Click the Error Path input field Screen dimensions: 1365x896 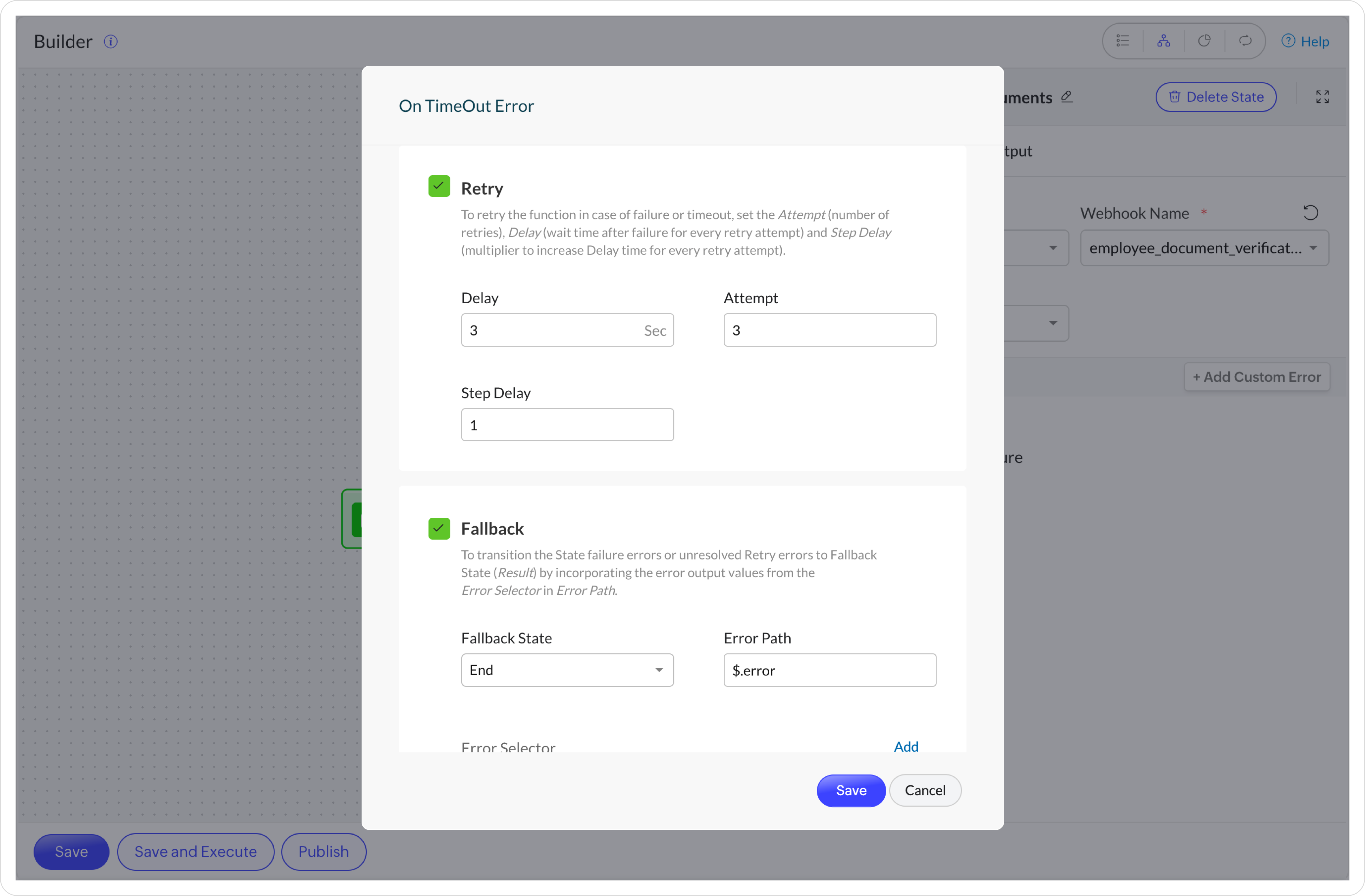point(829,670)
